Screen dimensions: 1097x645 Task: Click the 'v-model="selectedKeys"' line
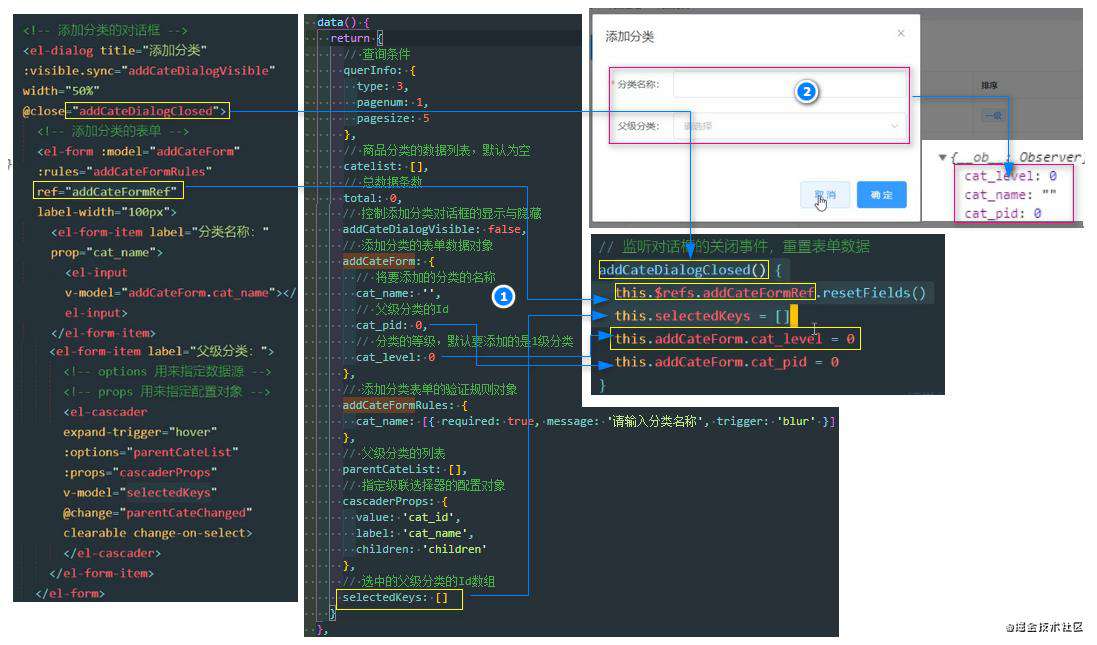tap(140, 492)
